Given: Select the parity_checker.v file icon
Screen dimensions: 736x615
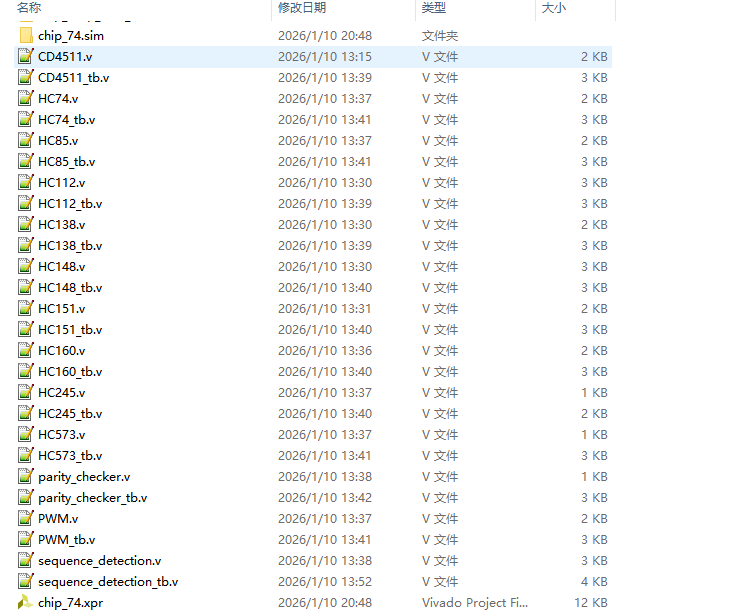Looking at the screenshot, I should pos(26,477).
